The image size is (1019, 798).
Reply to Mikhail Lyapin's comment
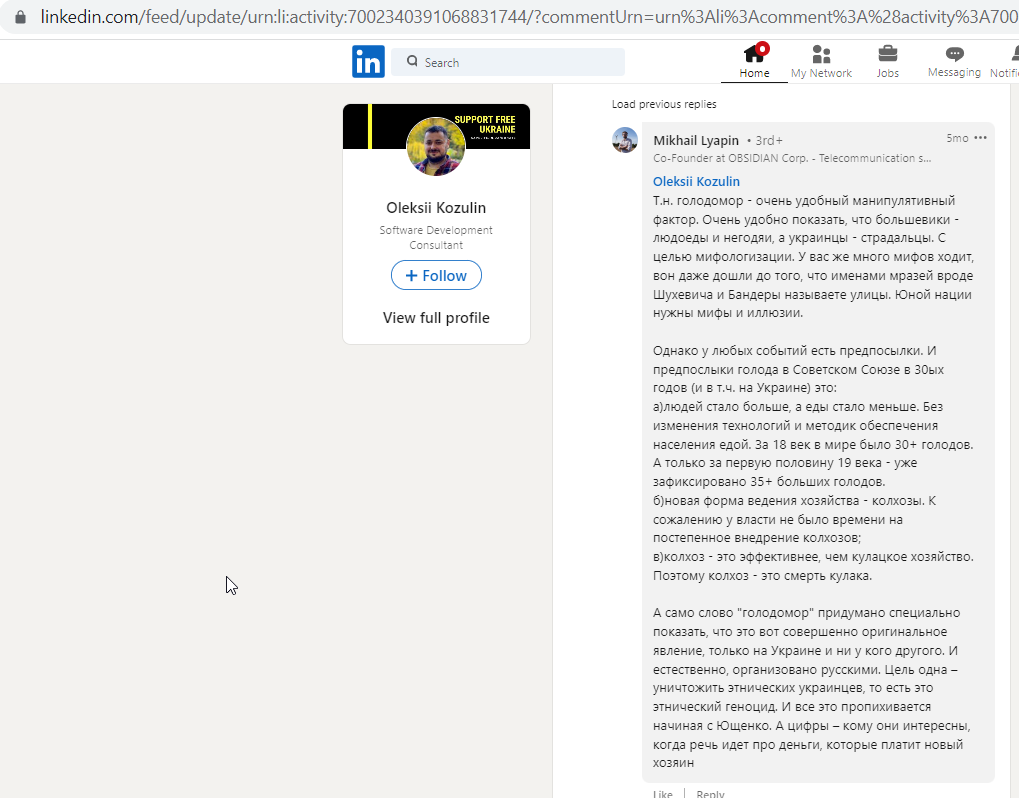710,793
